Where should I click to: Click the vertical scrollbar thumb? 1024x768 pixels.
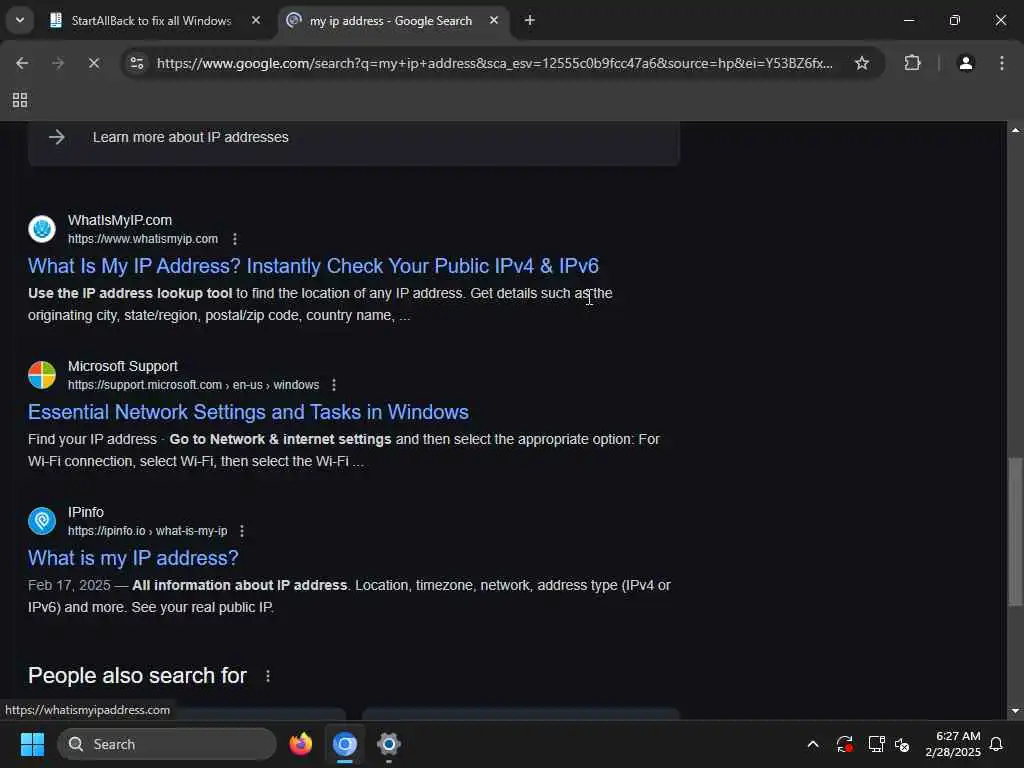[x=1015, y=532]
